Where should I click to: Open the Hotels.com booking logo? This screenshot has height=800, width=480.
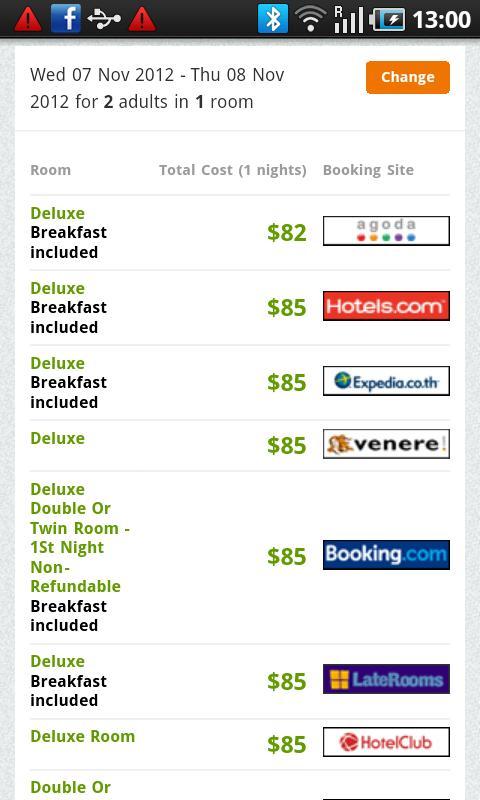point(386,306)
